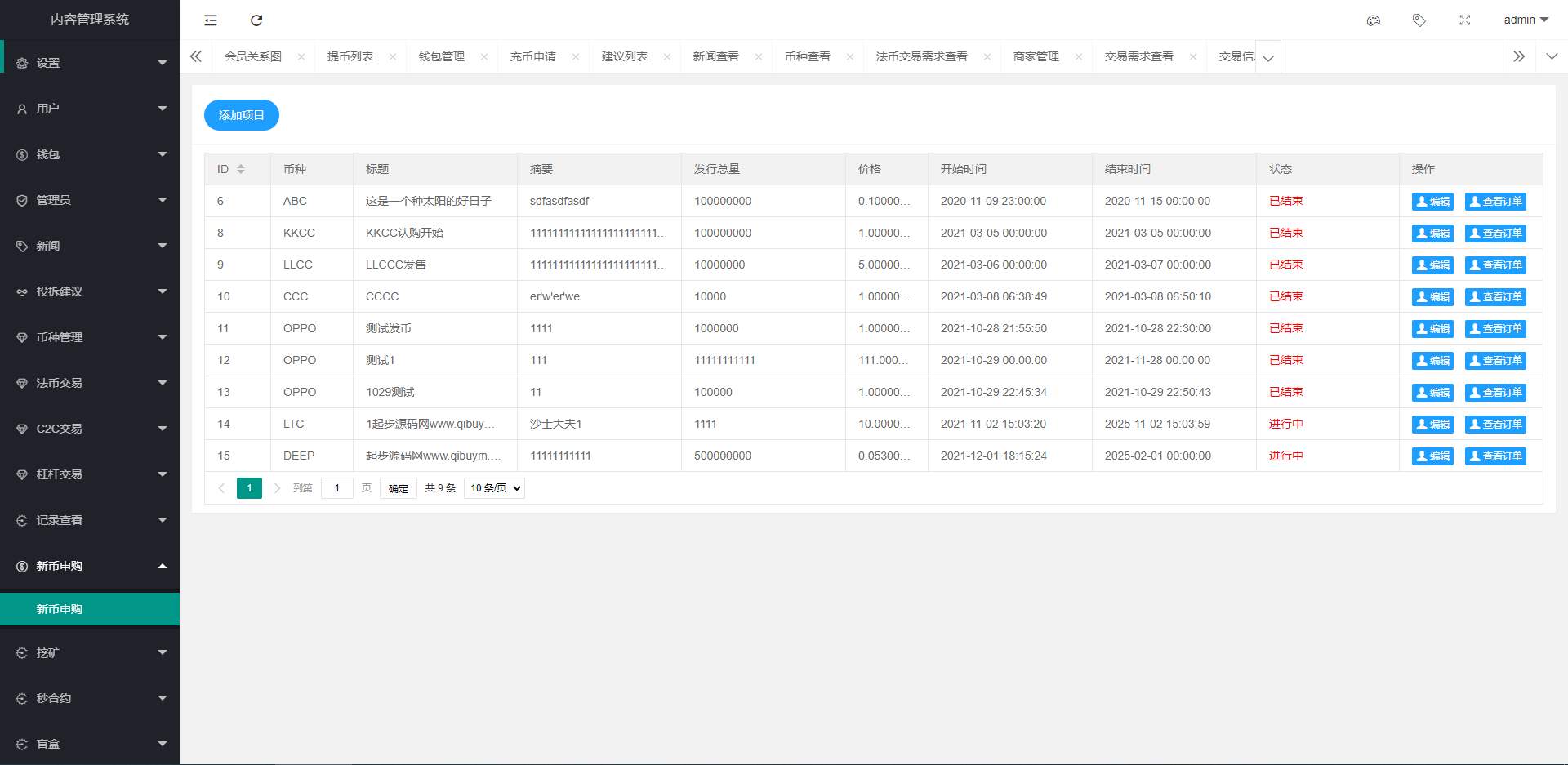Expand the 币种管理 sidebar menu

(90, 337)
